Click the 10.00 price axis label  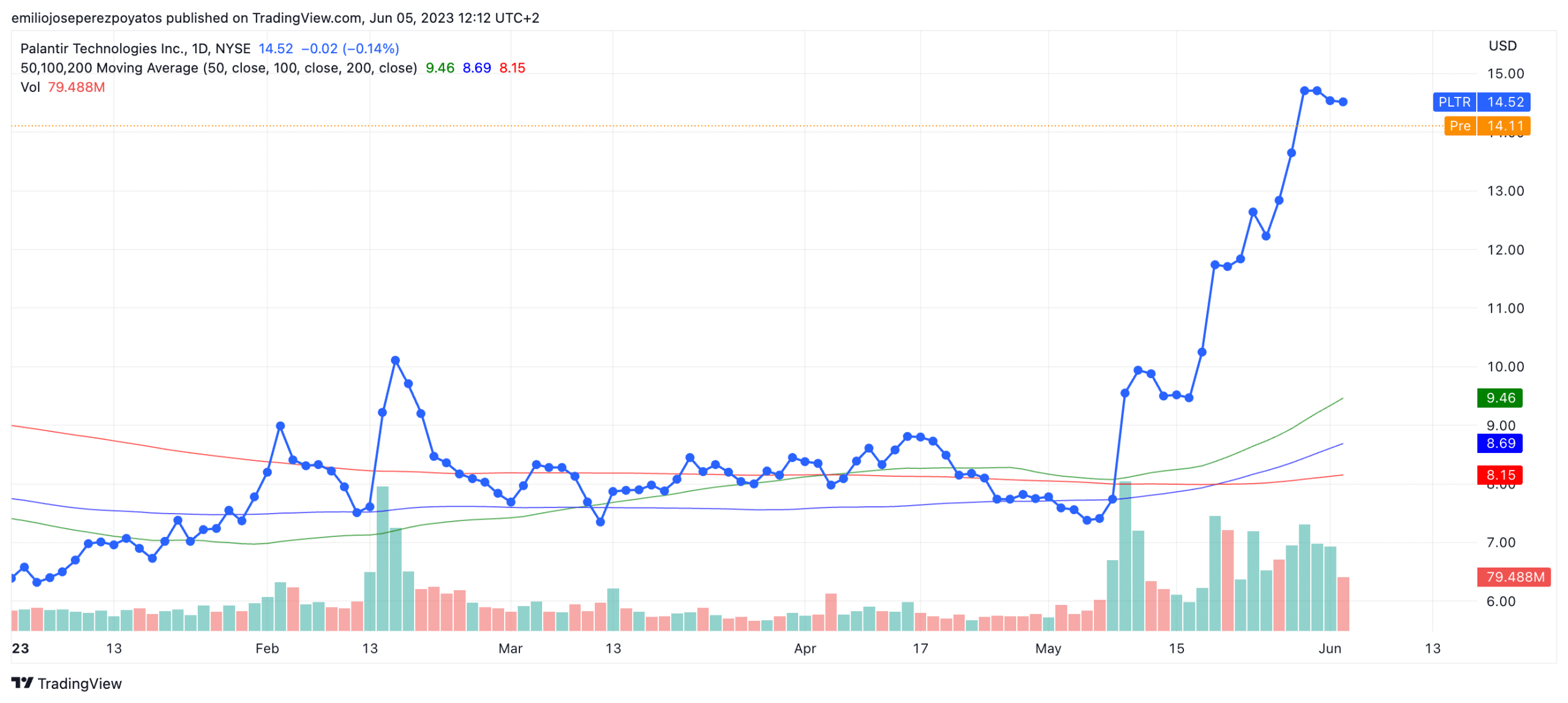pos(1506,367)
